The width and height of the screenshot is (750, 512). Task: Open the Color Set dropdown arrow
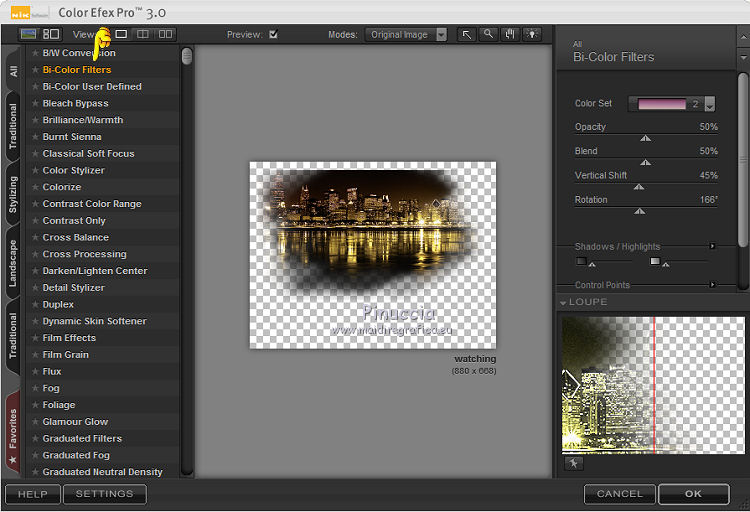click(x=710, y=104)
